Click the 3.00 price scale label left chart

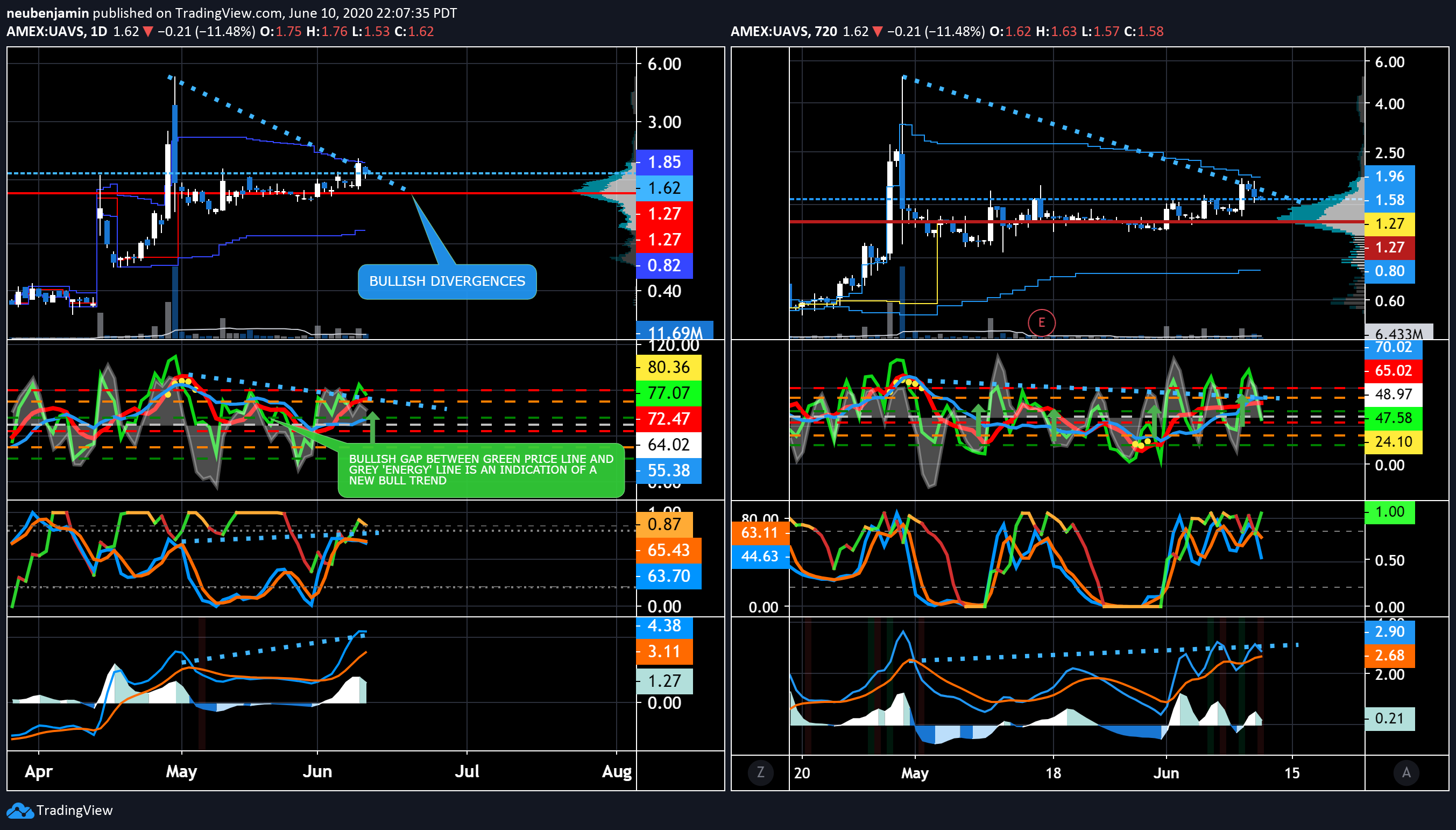664,123
